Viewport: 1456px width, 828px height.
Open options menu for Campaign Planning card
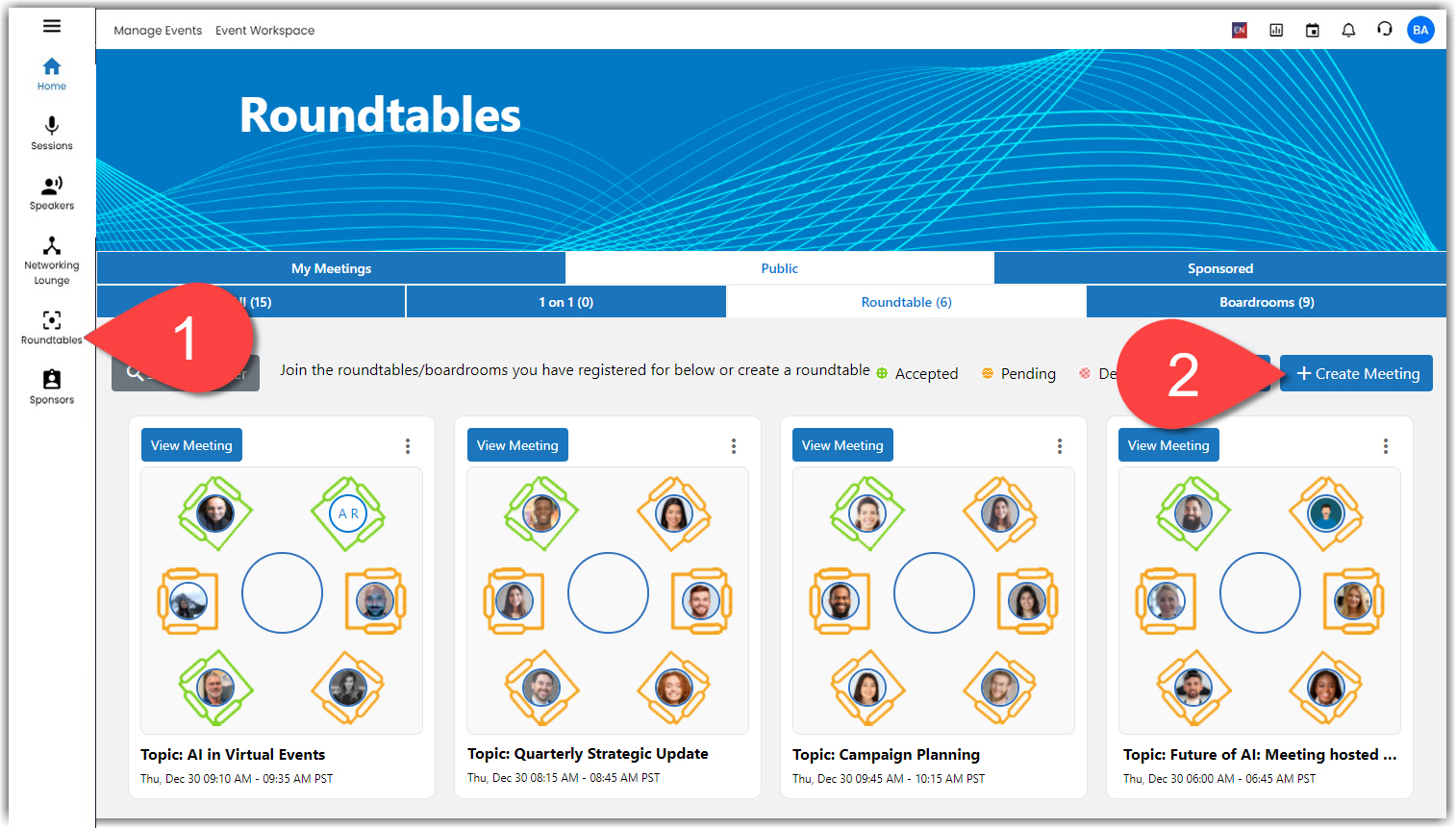1060,445
